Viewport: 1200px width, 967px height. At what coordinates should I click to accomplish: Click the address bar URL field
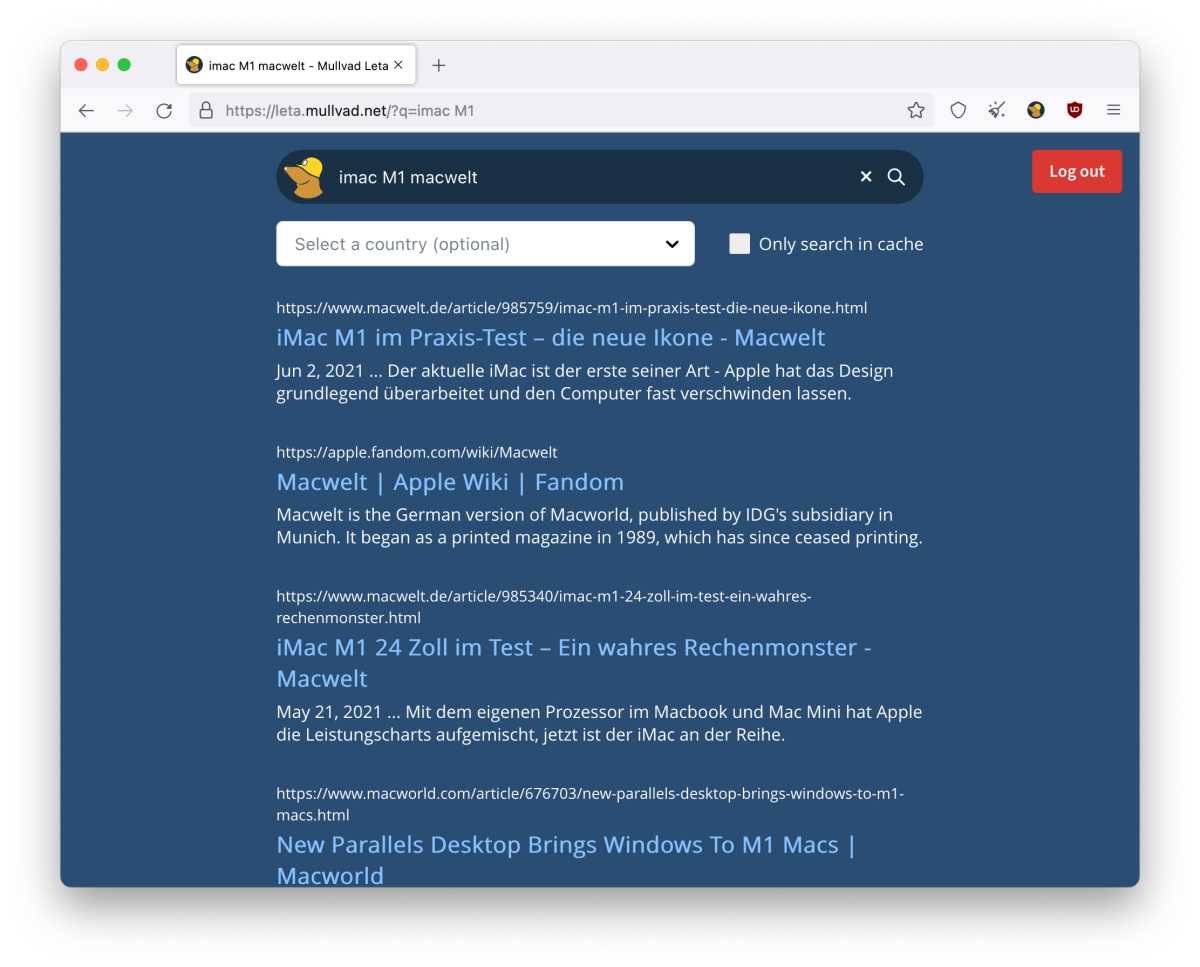[x=560, y=111]
